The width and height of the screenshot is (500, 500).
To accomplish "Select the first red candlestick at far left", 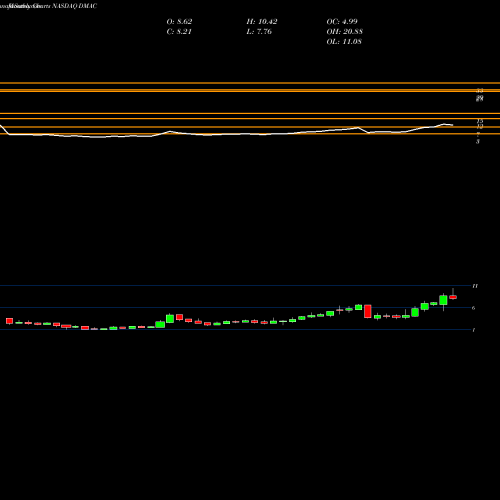I will (9, 321).
